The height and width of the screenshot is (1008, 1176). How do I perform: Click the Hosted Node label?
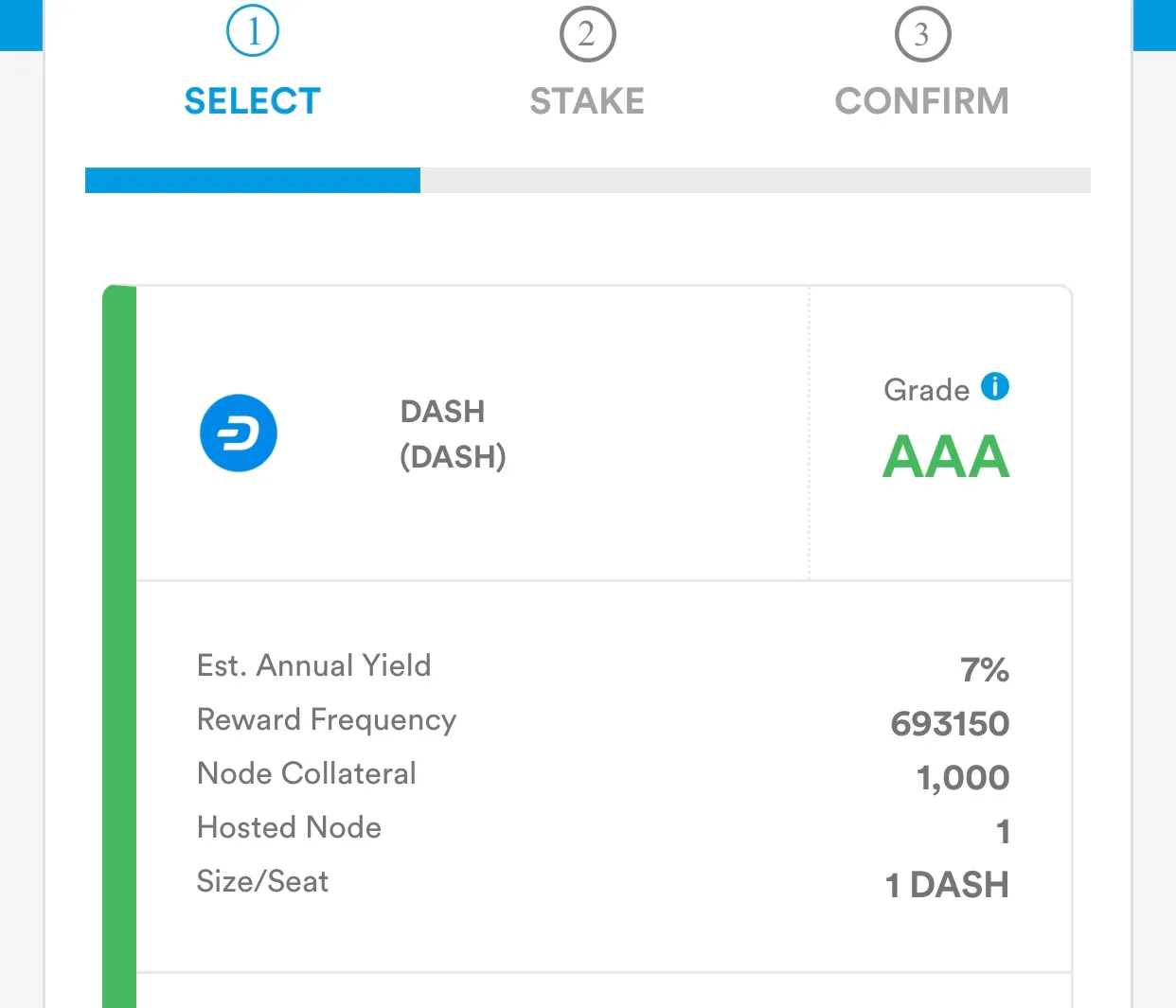pos(289,827)
